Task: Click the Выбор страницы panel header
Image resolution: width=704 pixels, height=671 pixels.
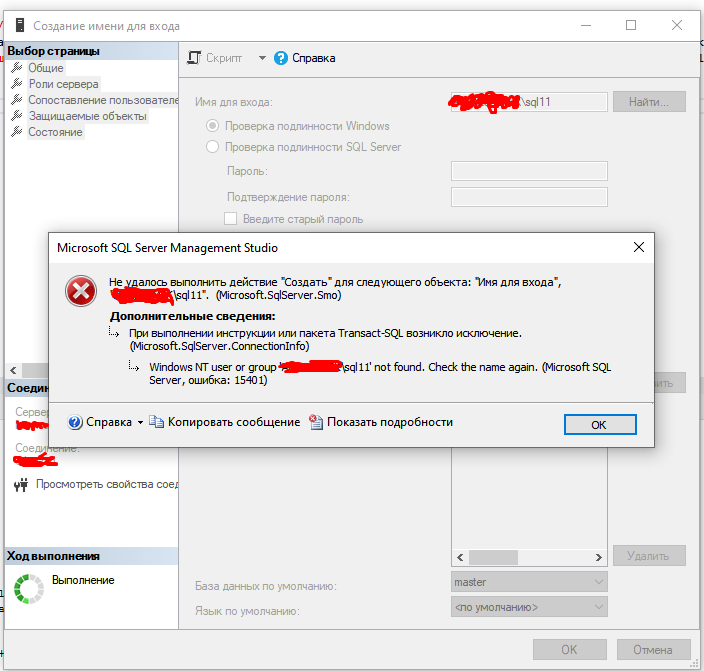Action: point(92,51)
